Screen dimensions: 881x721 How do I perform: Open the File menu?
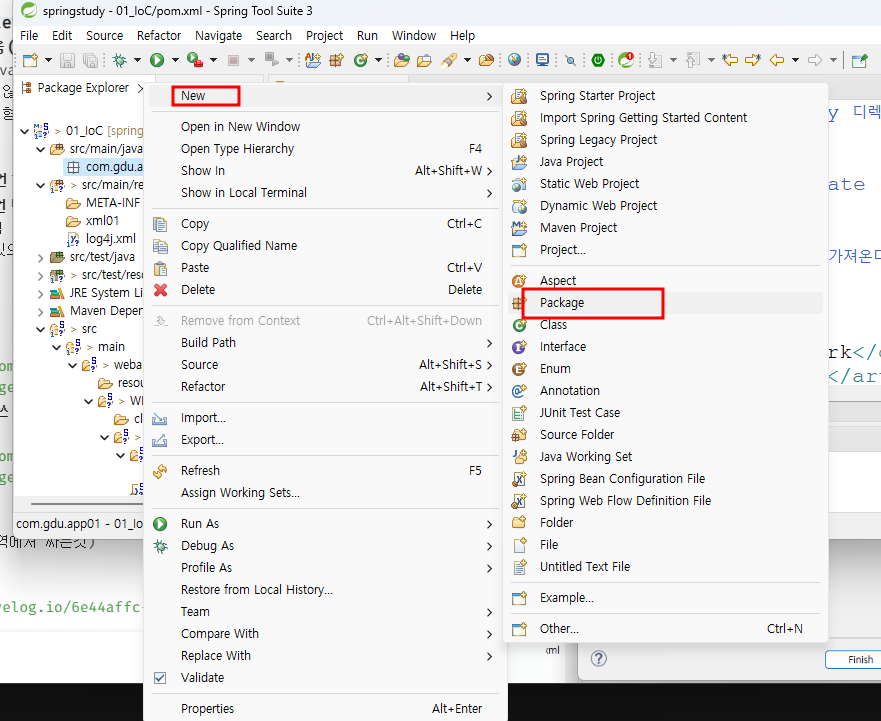pos(29,35)
